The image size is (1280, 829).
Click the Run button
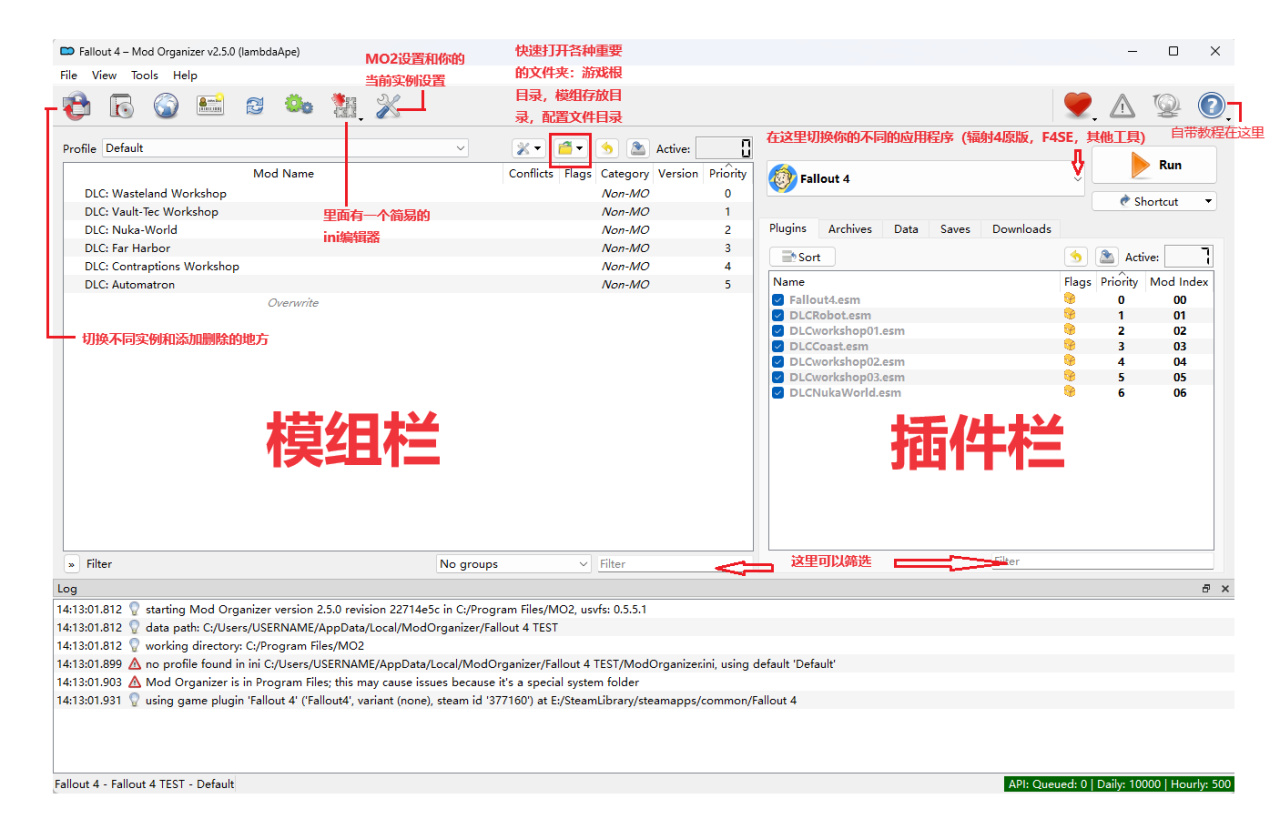point(1154,165)
